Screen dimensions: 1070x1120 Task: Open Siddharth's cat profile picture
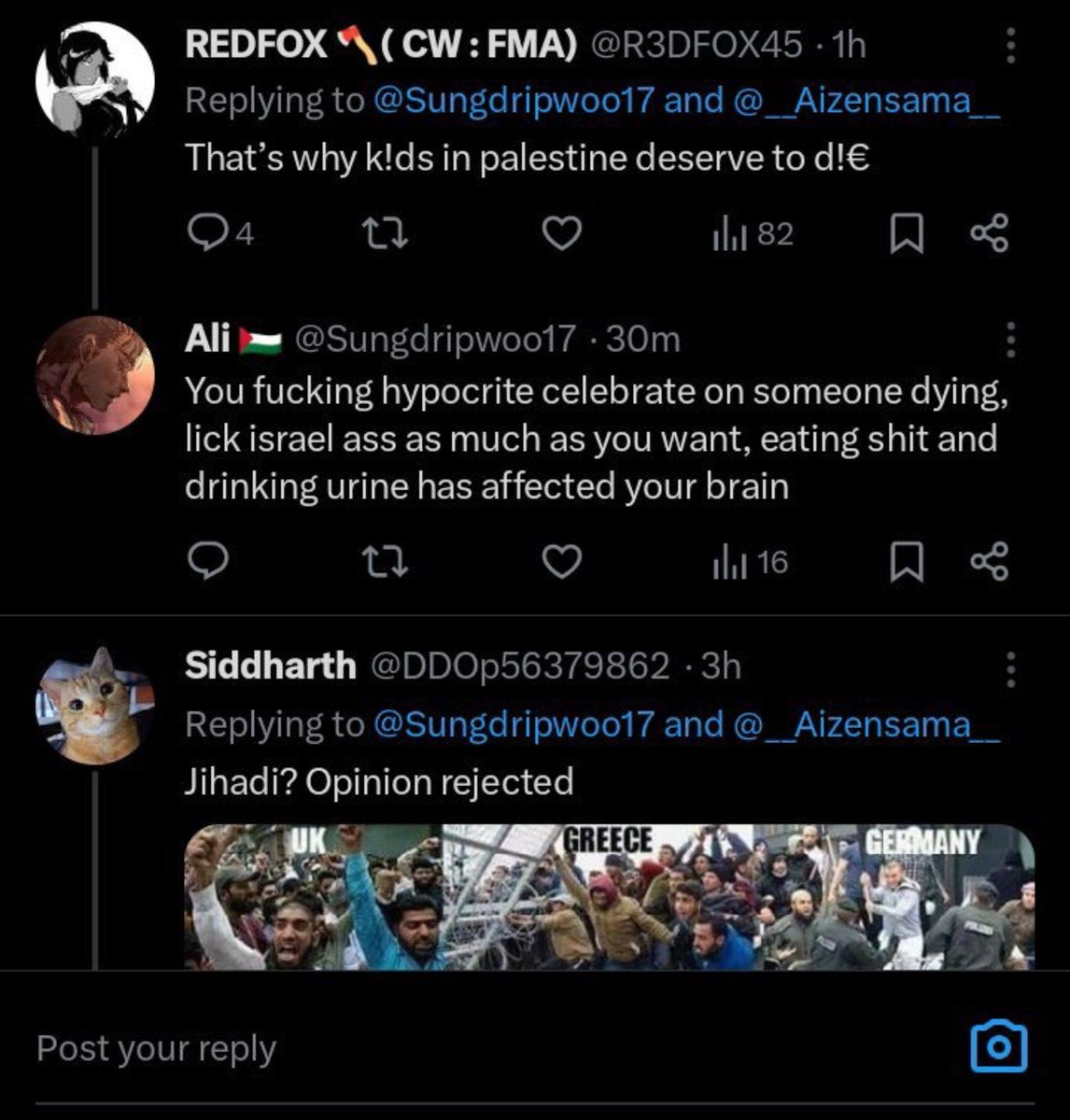95,705
